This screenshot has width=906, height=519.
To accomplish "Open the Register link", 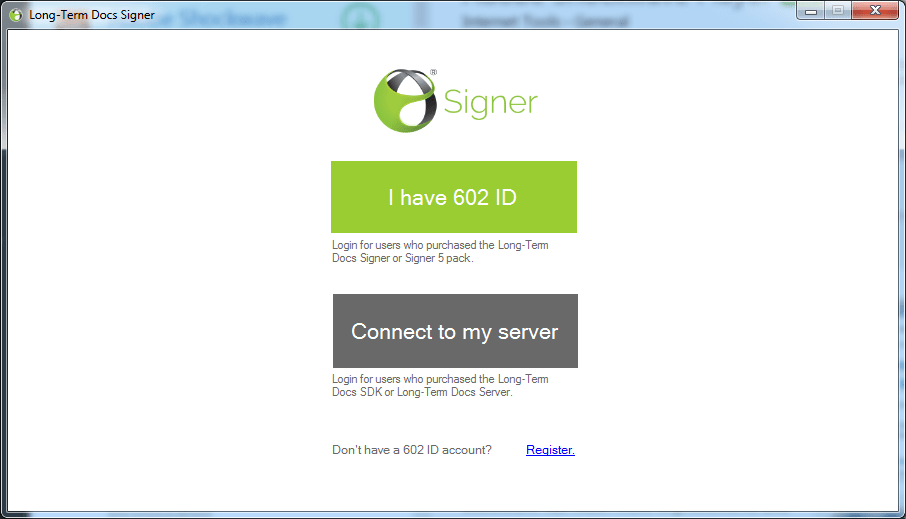I will click(550, 450).
